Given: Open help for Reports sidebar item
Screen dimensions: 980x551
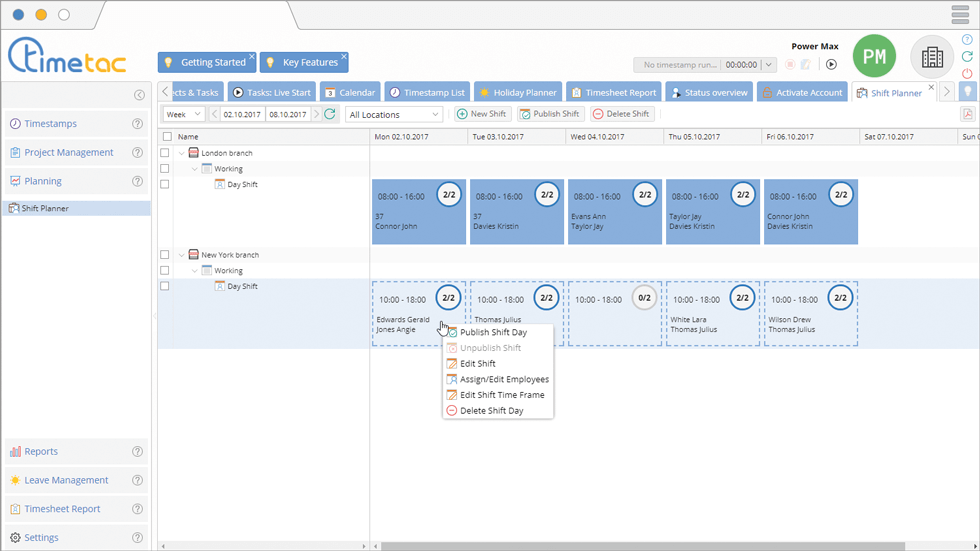Looking at the screenshot, I should coord(138,452).
